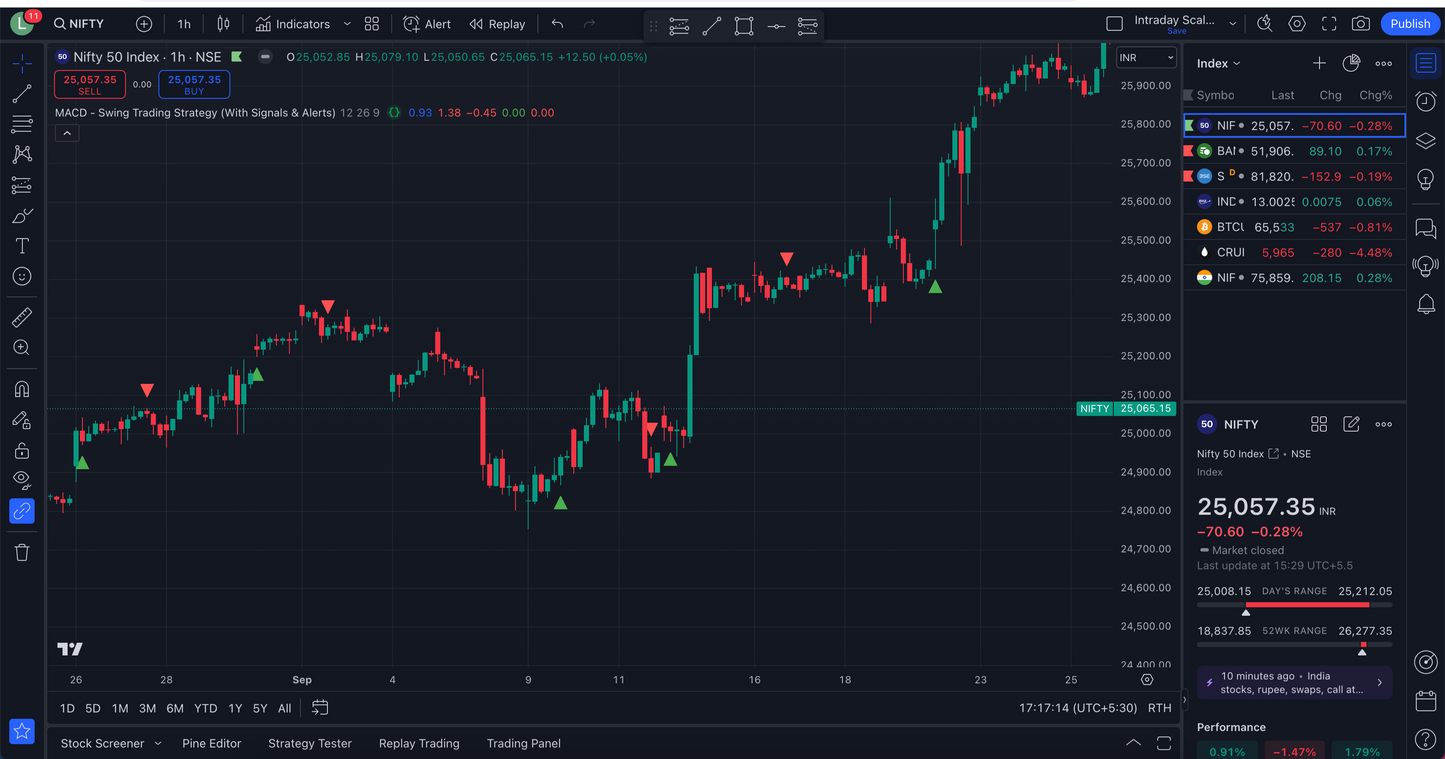Screen dimensions: 1445x759
Task: Select rectangle tool in floating toolbar
Action: (x=744, y=27)
